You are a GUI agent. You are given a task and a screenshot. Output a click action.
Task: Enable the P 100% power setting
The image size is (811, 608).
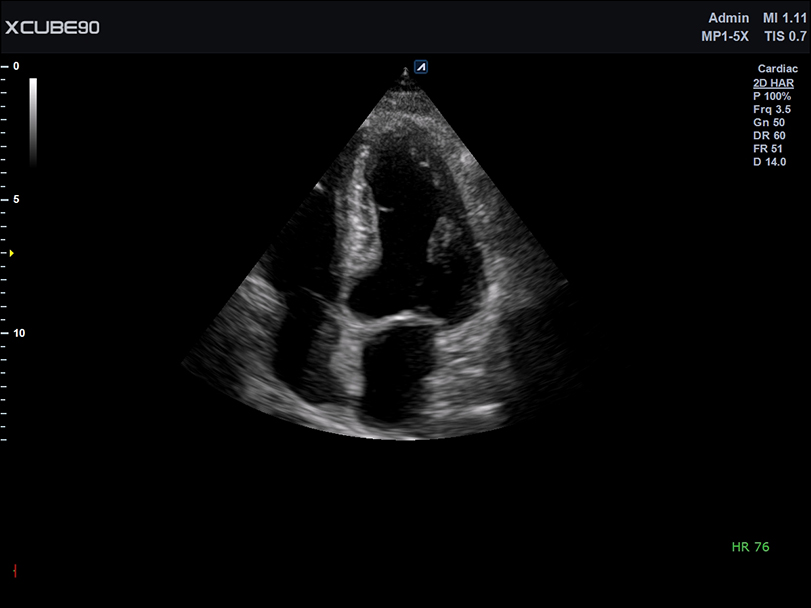pyautogui.click(x=774, y=95)
